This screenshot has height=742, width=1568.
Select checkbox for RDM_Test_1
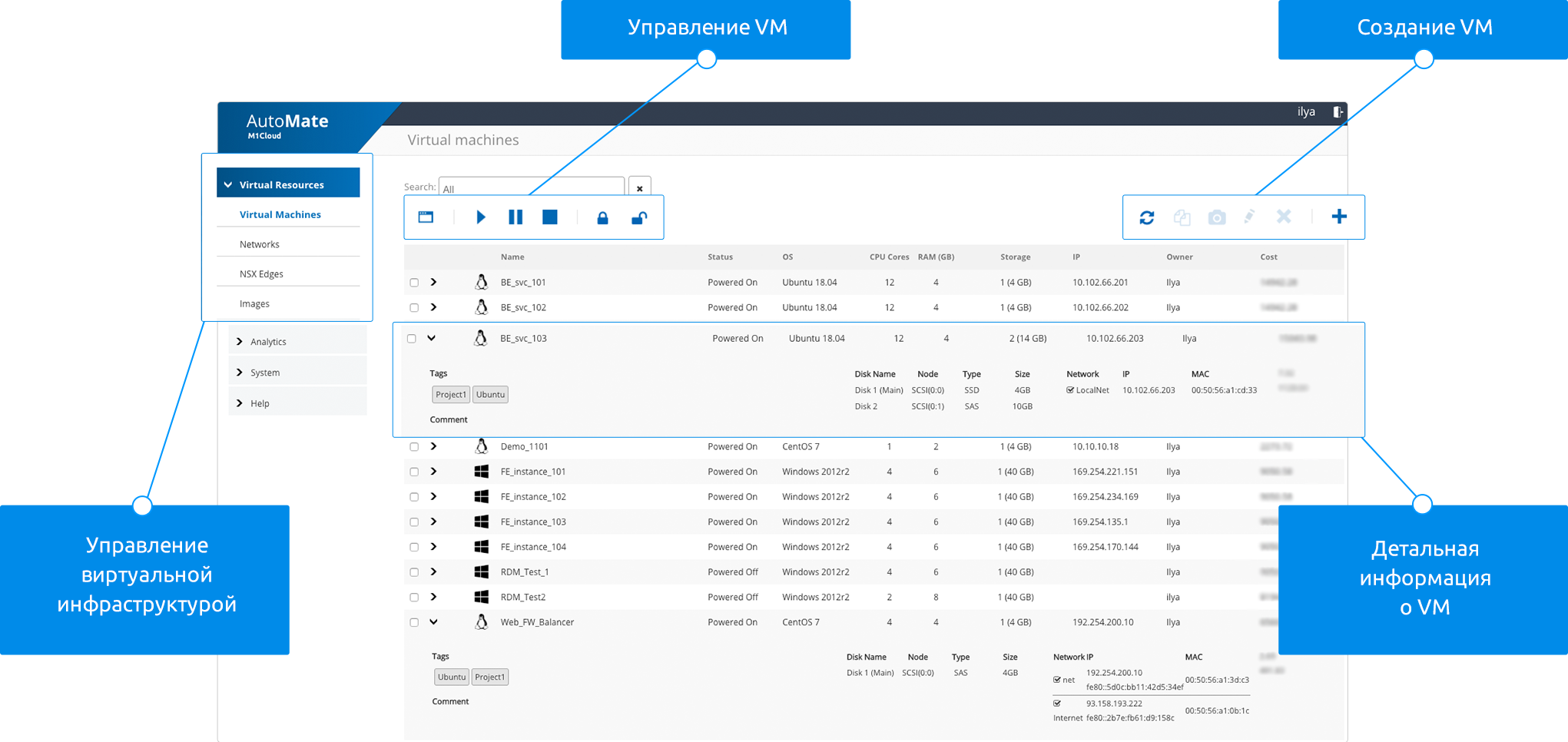click(x=414, y=572)
